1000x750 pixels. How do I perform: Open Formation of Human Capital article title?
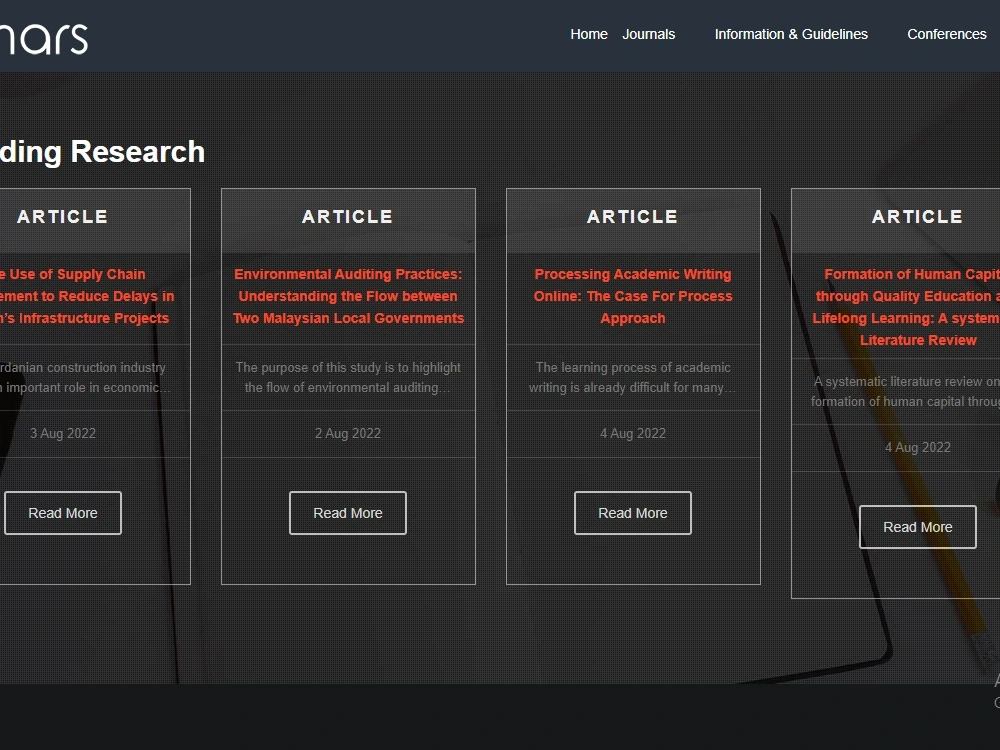(906, 307)
